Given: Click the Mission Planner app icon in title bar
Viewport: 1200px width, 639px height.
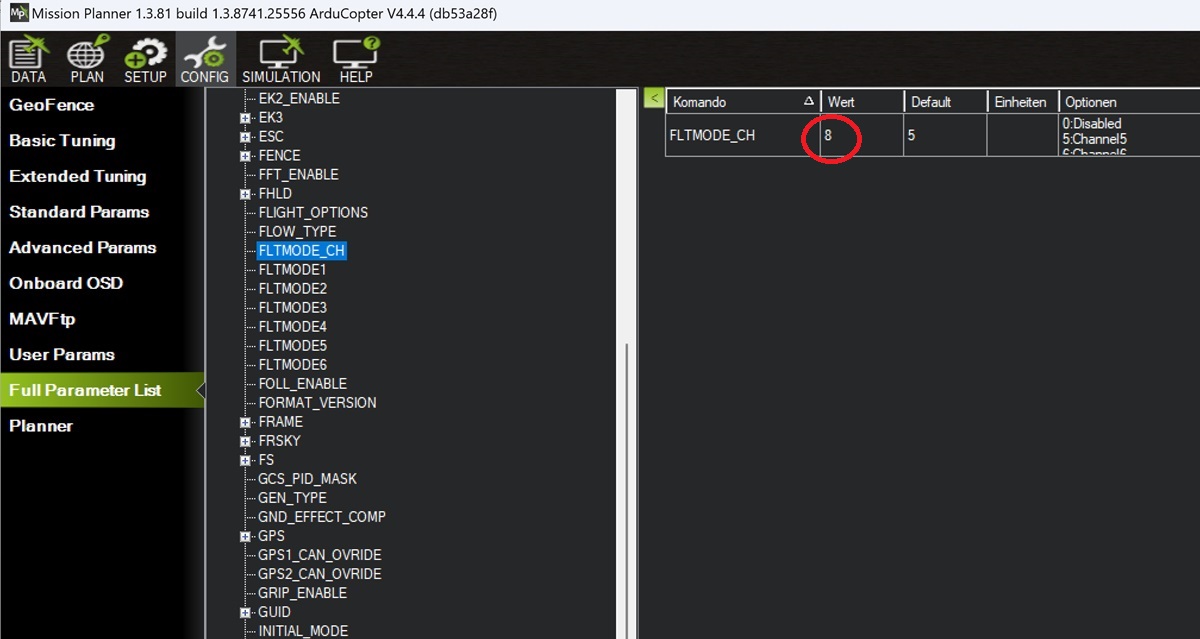Looking at the screenshot, I should coord(17,14).
